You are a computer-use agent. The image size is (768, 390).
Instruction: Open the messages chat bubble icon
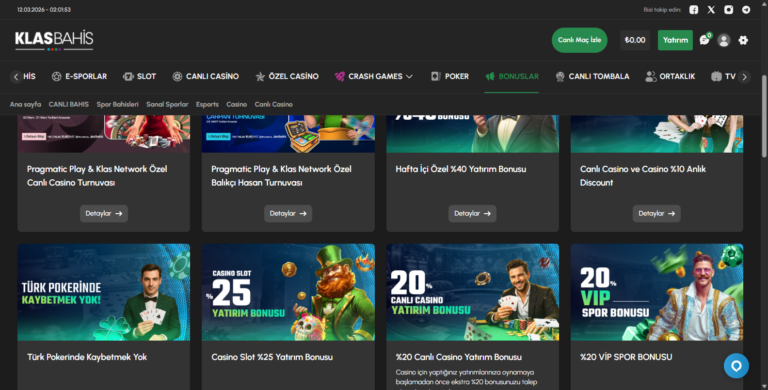coord(705,40)
